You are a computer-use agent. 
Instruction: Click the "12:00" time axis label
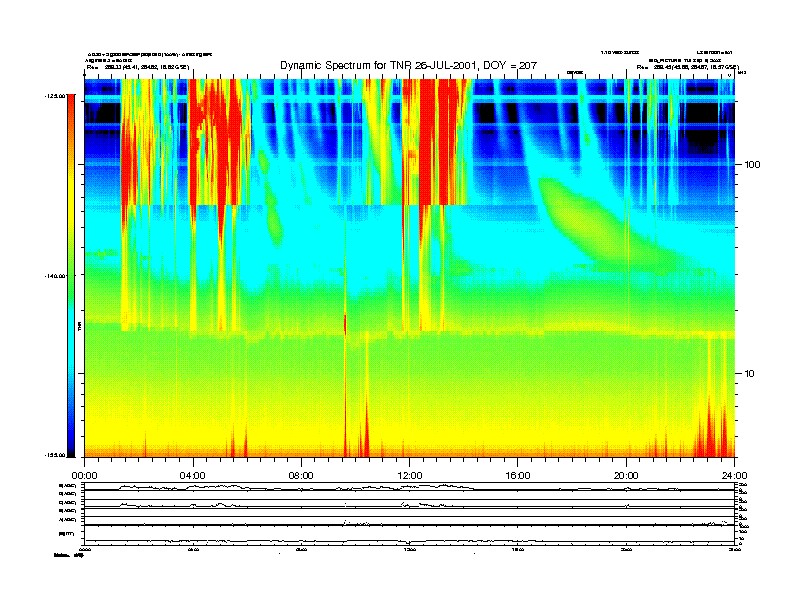[x=410, y=475]
